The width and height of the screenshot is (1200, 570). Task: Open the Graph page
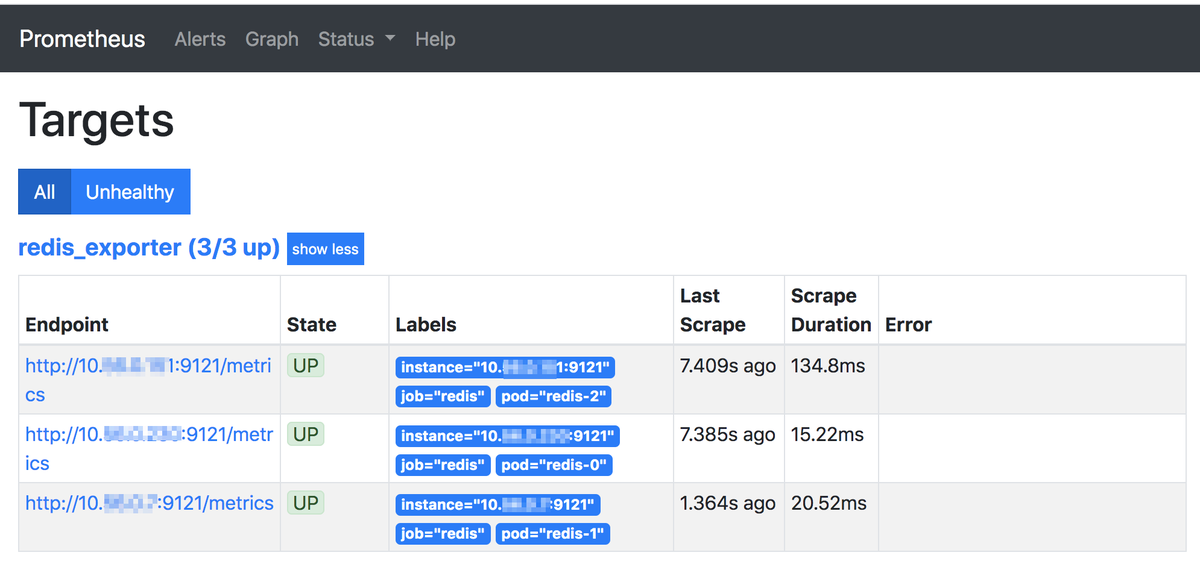272,39
